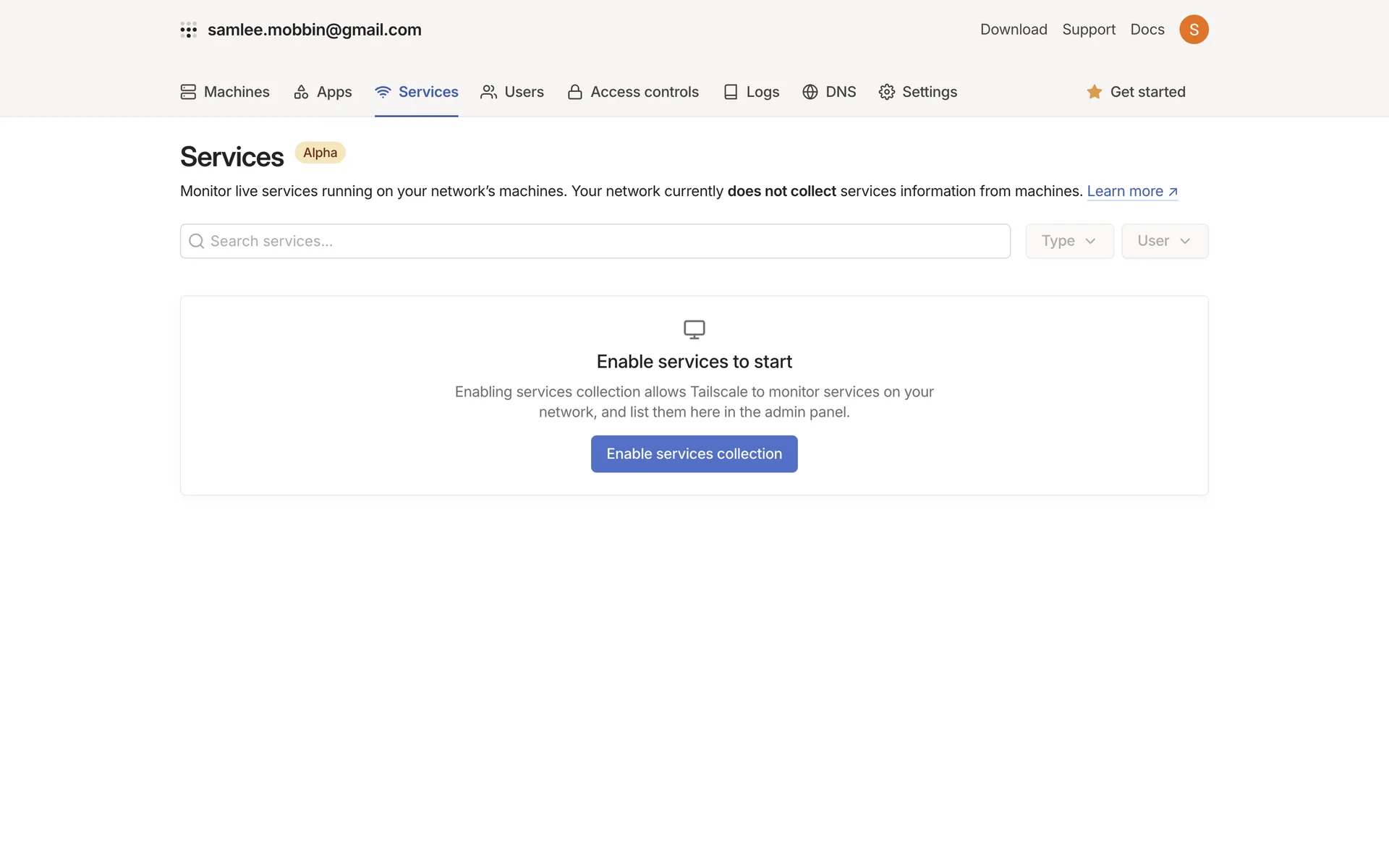Expand the User filter dropdown
This screenshot has height=868, width=1389.
click(1164, 241)
